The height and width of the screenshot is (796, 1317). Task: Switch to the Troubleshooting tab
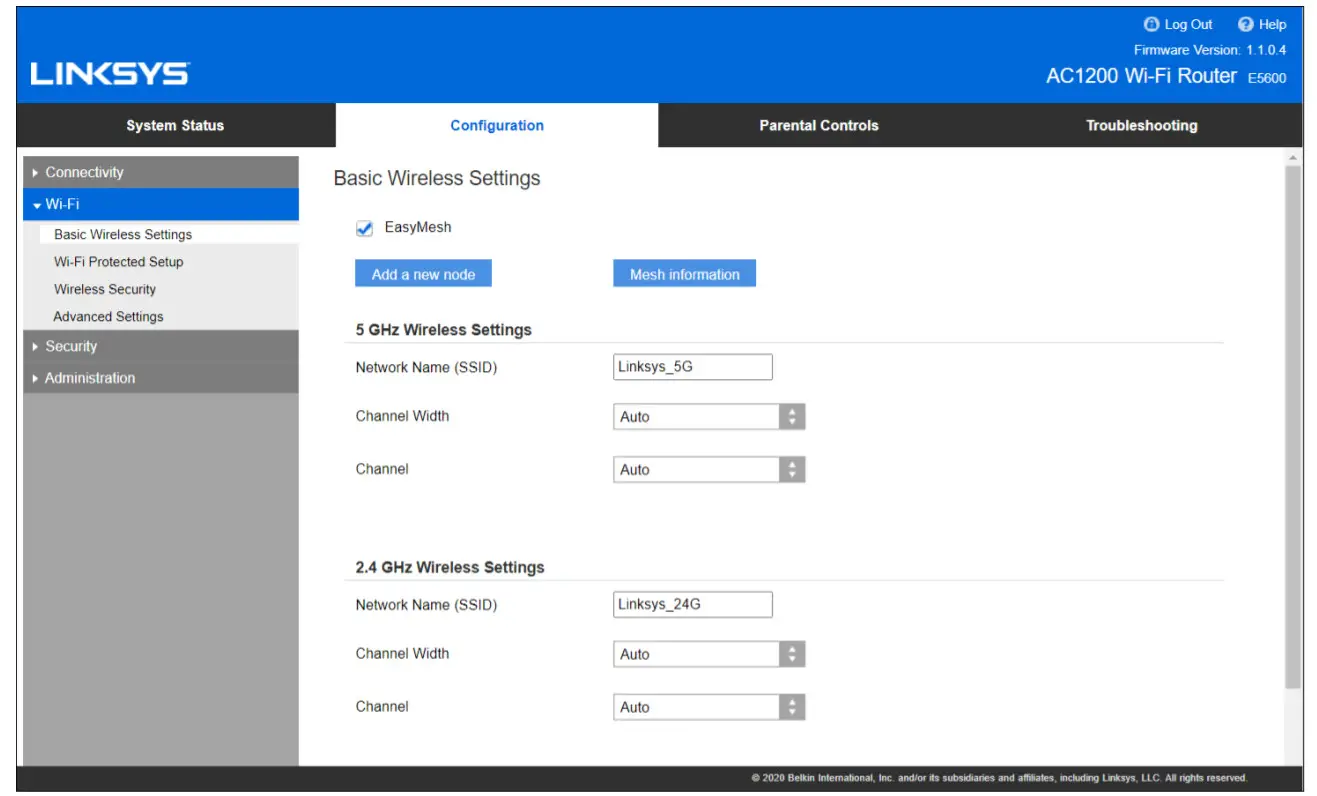pos(1141,125)
